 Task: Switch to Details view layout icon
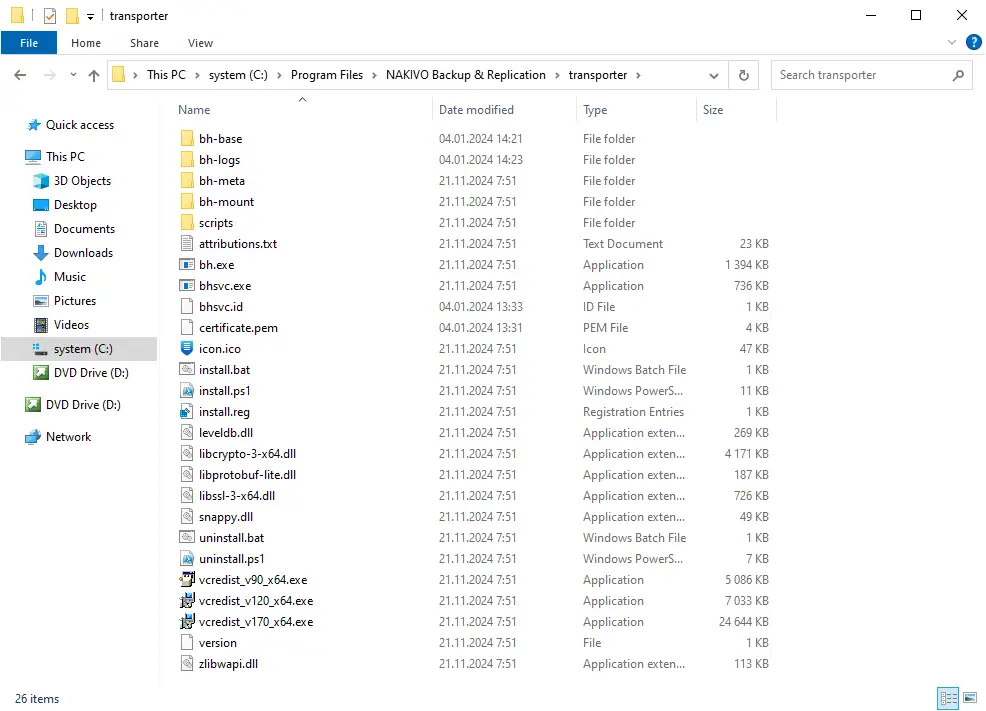coord(948,698)
